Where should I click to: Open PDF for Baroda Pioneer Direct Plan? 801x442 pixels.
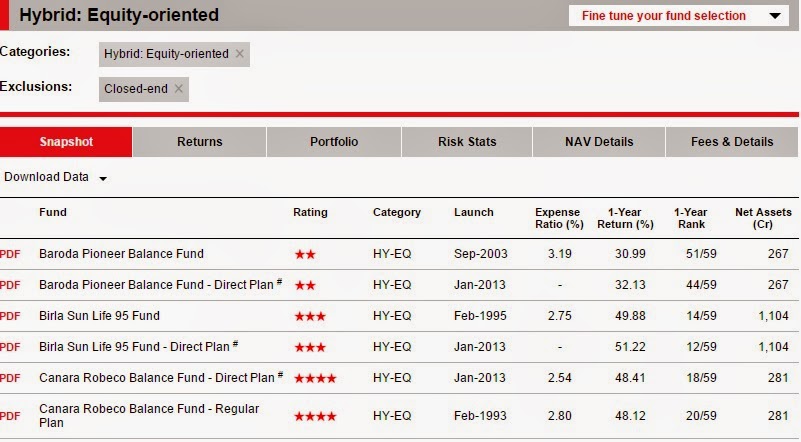coord(9,285)
